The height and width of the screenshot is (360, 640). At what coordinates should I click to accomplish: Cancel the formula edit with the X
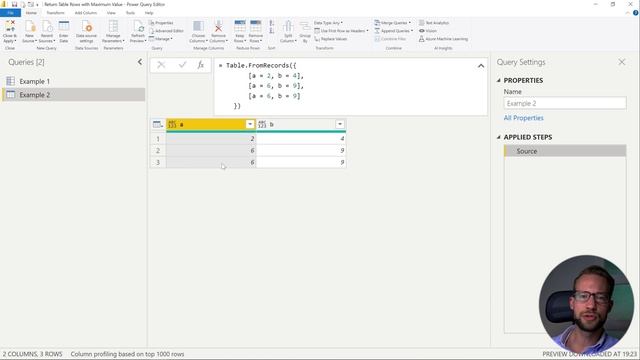[161, 65]
